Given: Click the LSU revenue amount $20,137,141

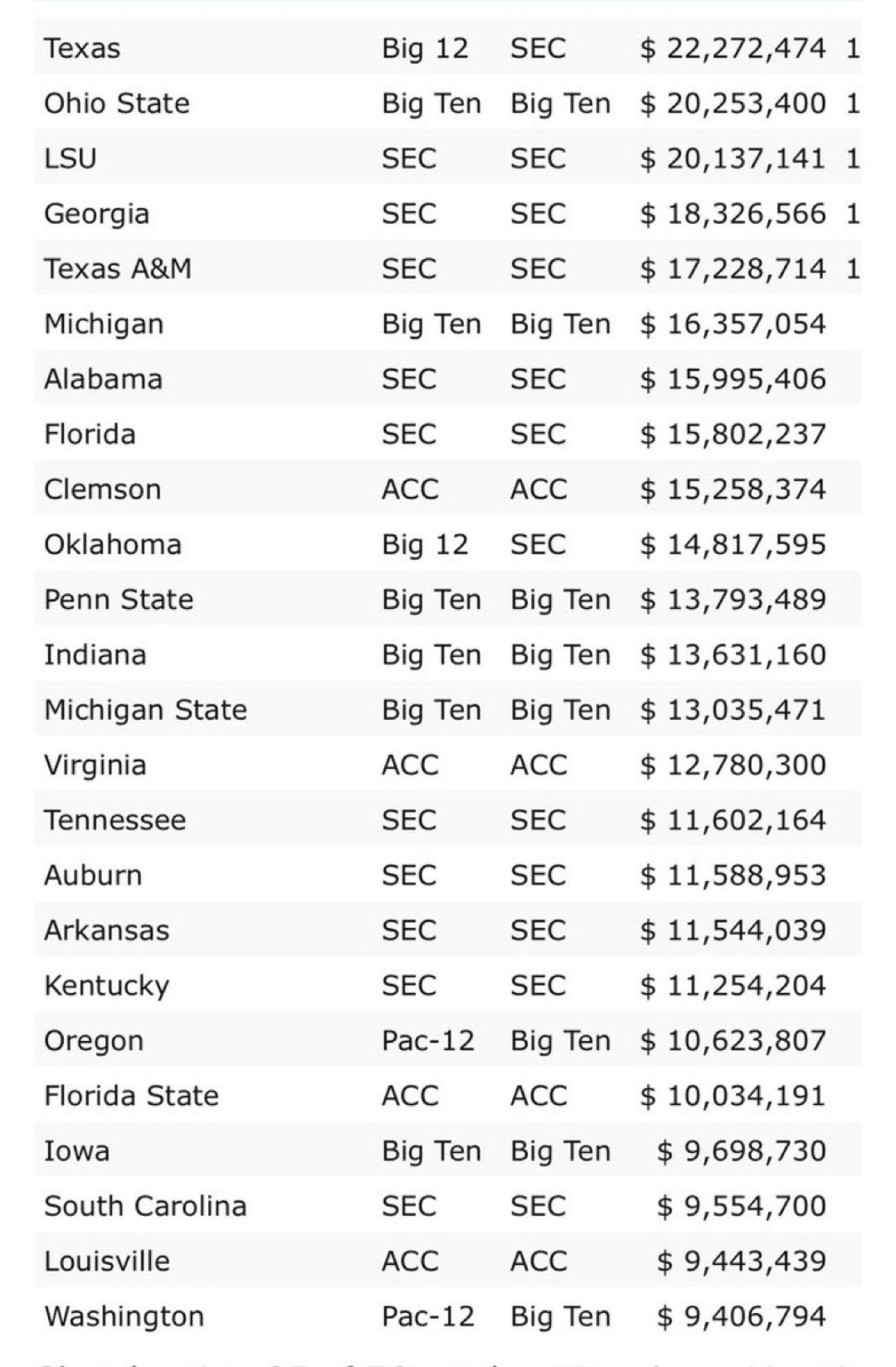Looking at the screenshot, I should pyautogui.click(x=733, y=158).
